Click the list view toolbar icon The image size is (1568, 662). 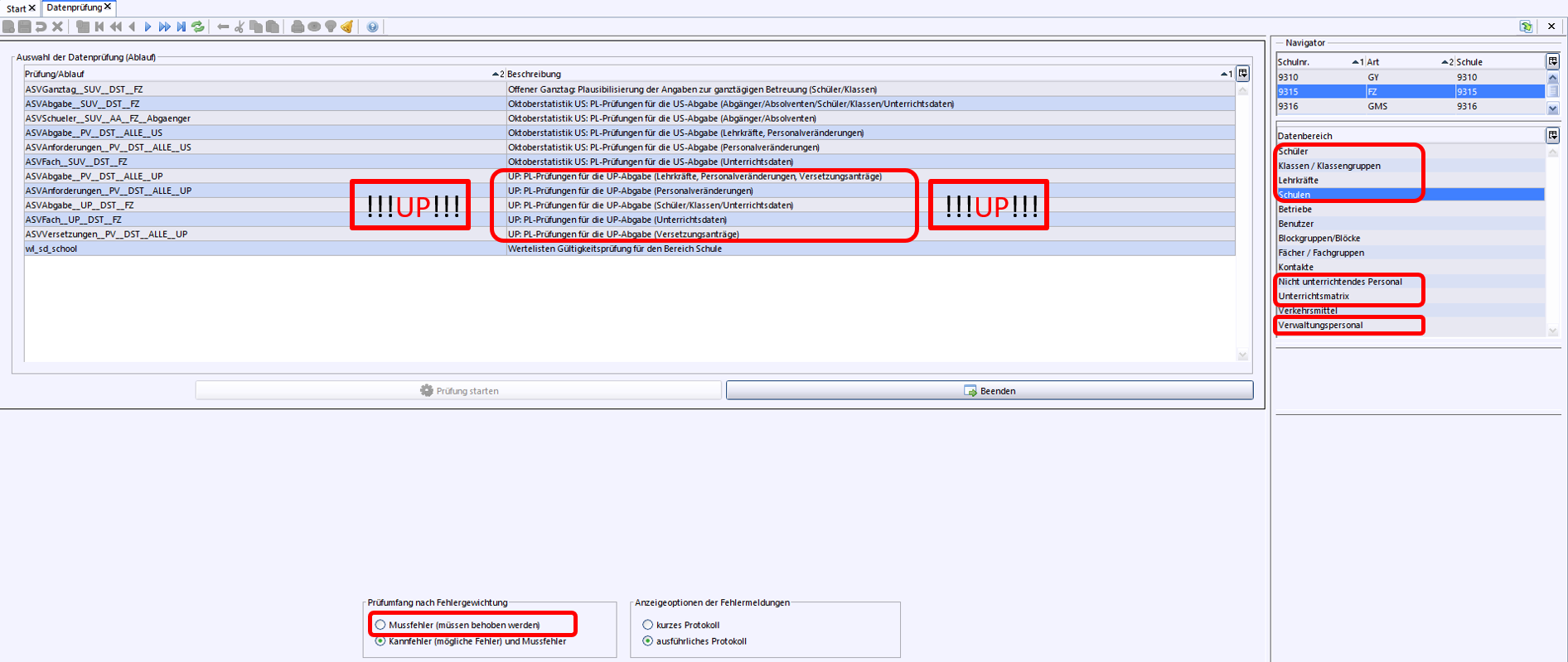[83, 27]
